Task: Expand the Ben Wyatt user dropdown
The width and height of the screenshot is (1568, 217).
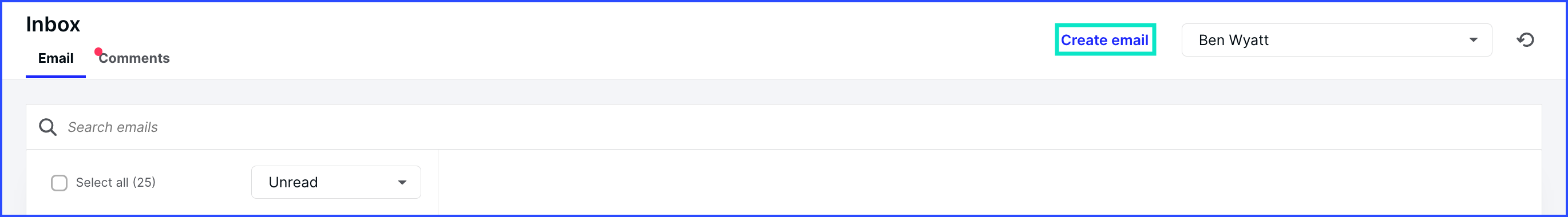Action: (x=1336, y=40)
